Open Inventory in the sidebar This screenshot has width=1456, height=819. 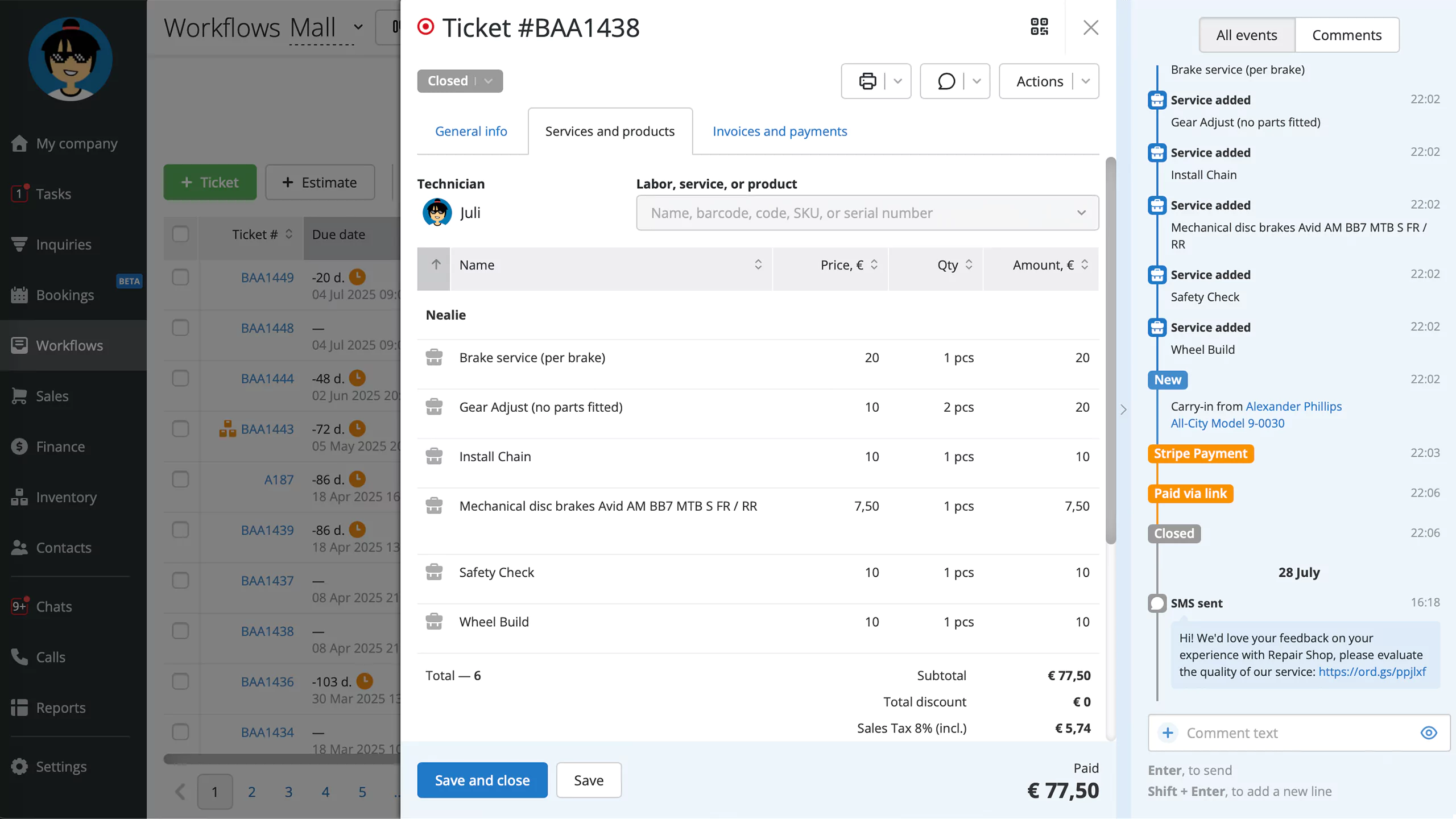point(66,497)
